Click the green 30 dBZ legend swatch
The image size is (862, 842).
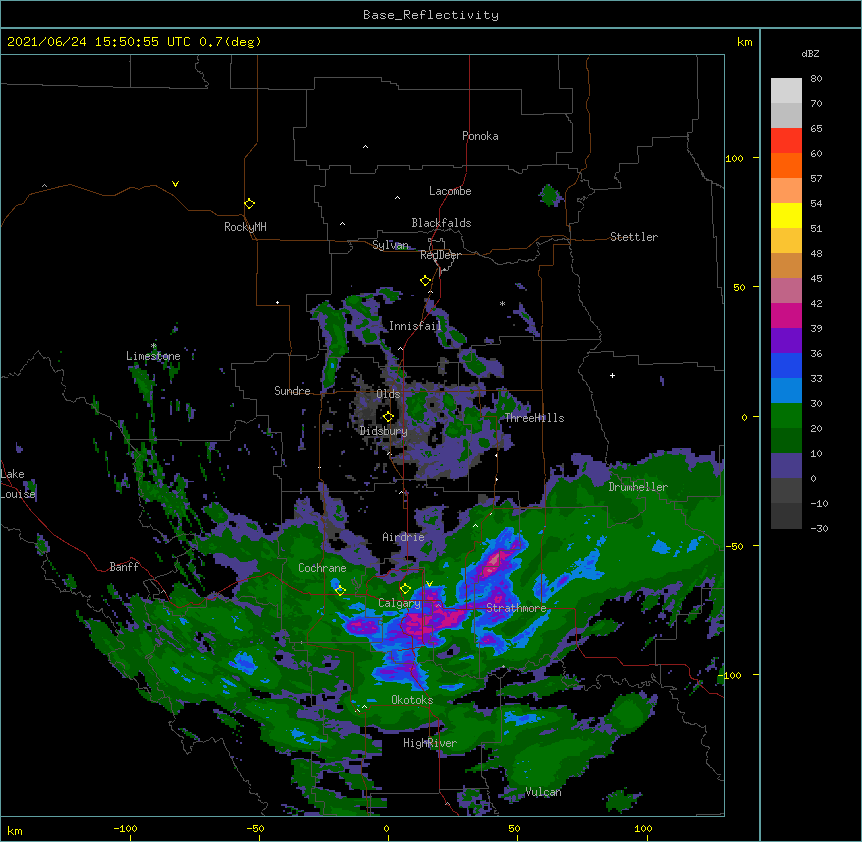click(786, 416)
